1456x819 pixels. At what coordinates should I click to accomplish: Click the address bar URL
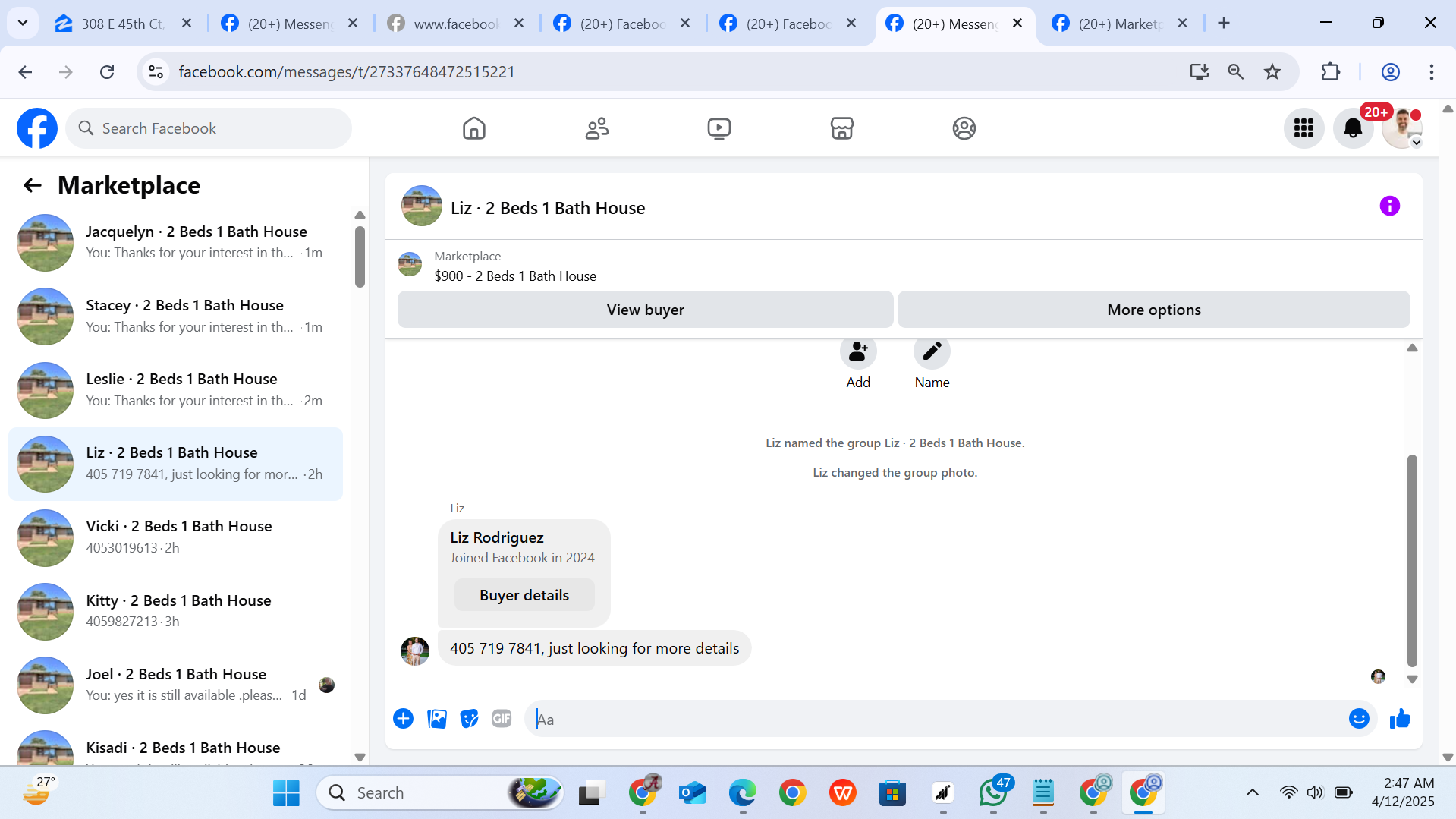[x=347, y=72]
